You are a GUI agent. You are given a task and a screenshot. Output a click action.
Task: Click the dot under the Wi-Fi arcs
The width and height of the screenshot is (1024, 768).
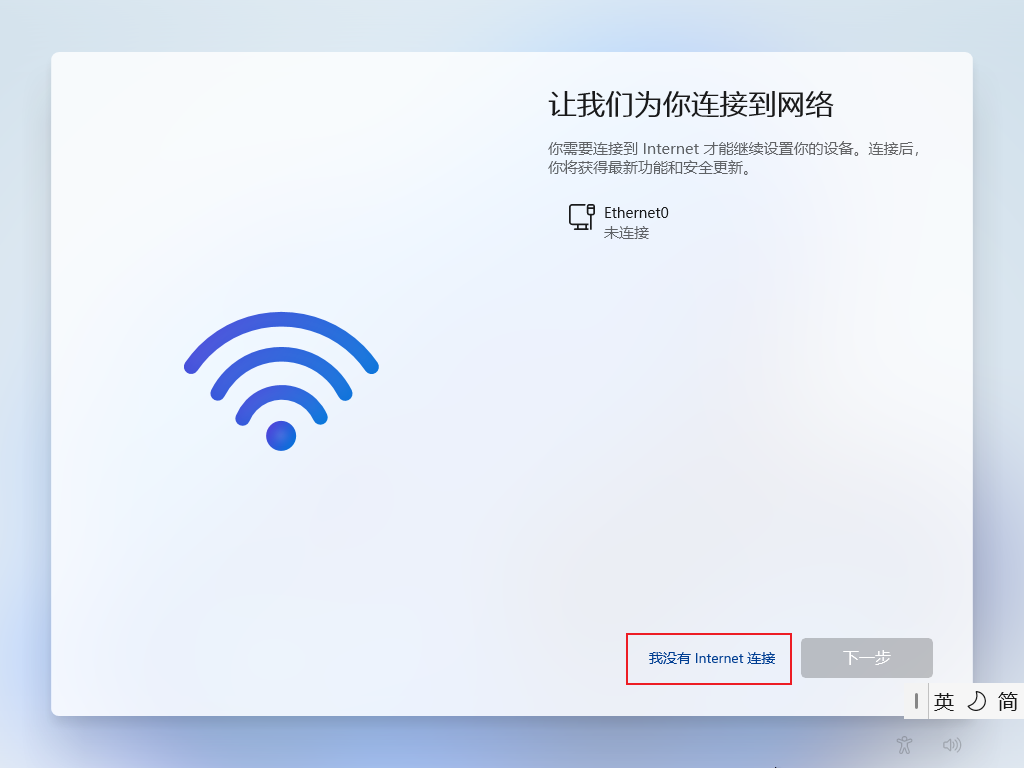pos(281,436)
